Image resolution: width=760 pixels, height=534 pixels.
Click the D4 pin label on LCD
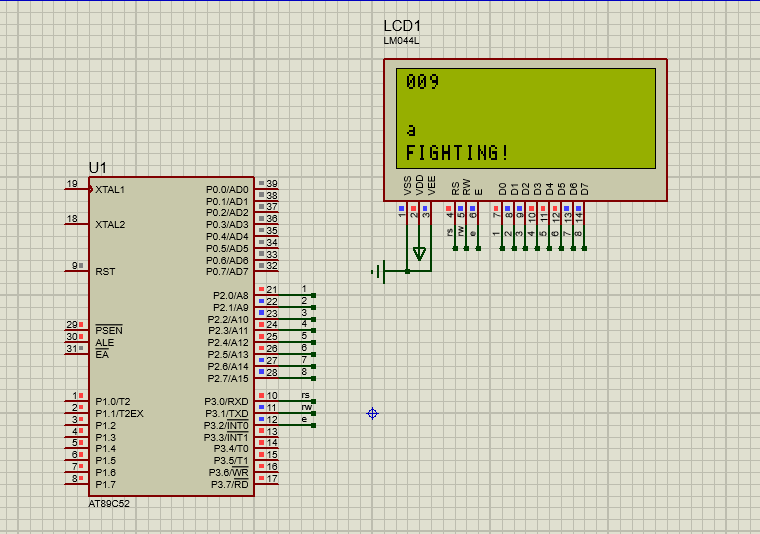tap(549, 189)
